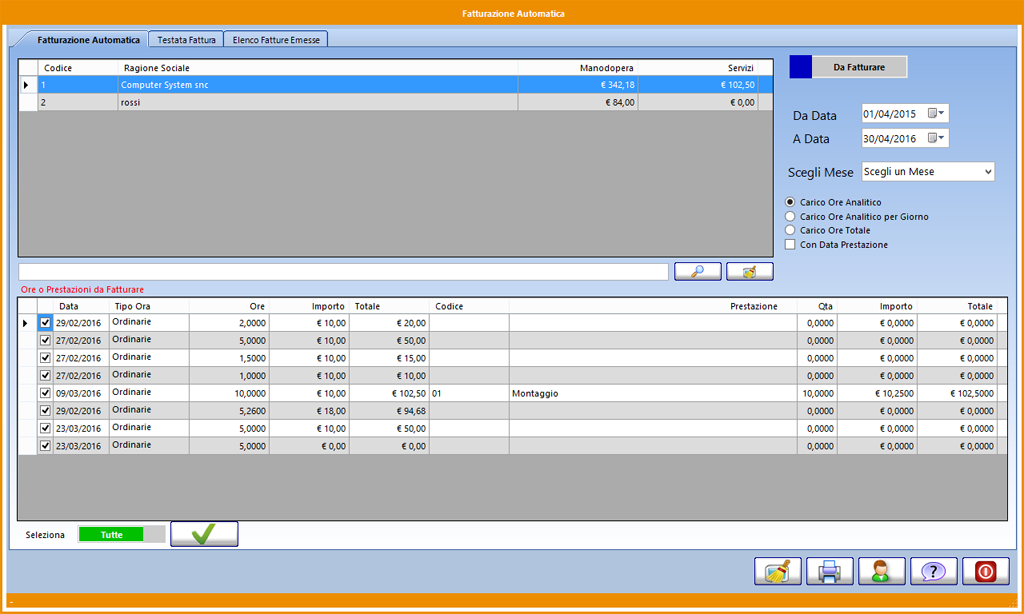Viewport: 1024px width, 614px height.
Task: Select Carico Ore Analitico per Giorno option
Action: pos(790,216)
